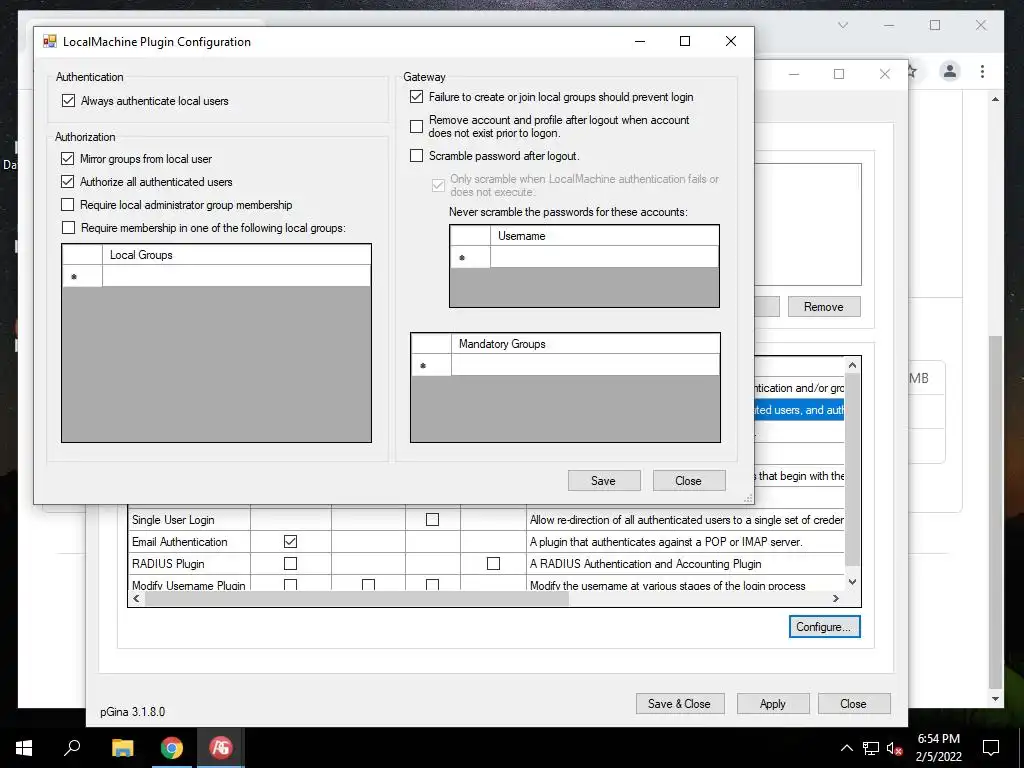Click the Remove button in pGina window
Viewport: 1024px width, 768px height.
coord(824,307)
